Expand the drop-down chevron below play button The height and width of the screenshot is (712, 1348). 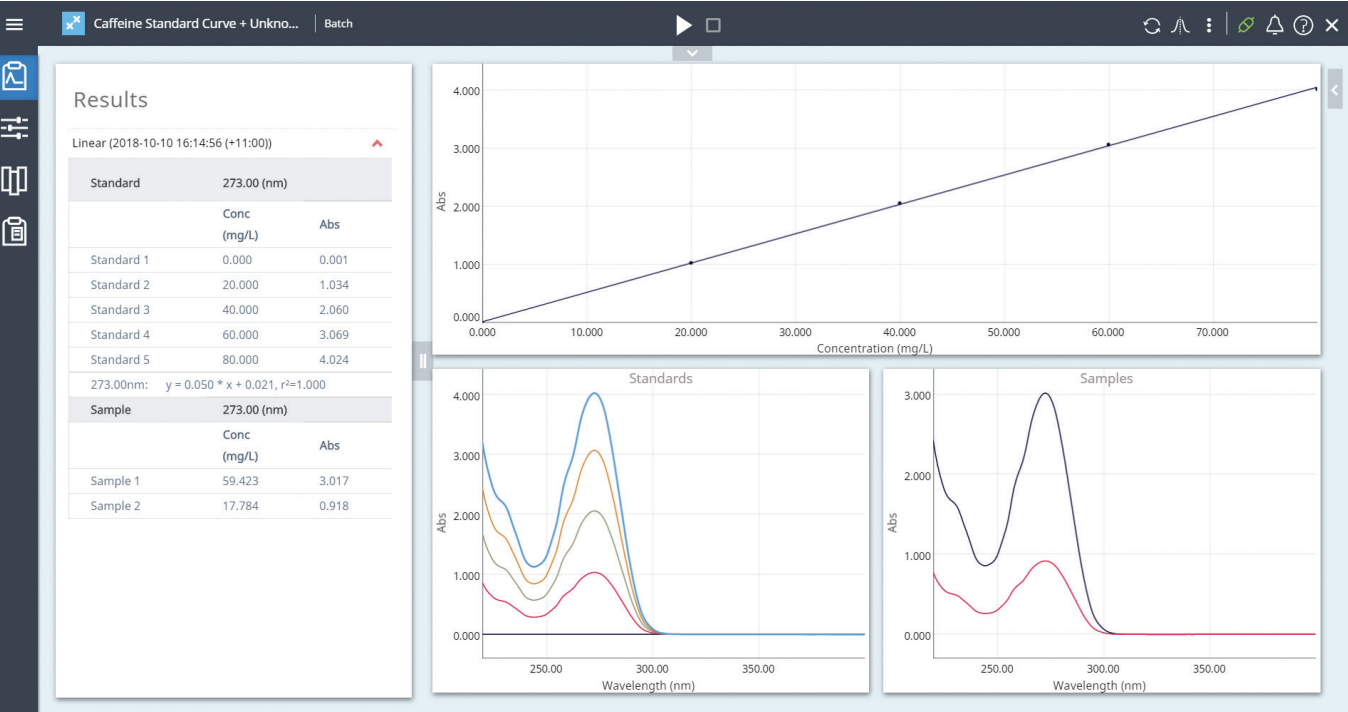point(692,52)
